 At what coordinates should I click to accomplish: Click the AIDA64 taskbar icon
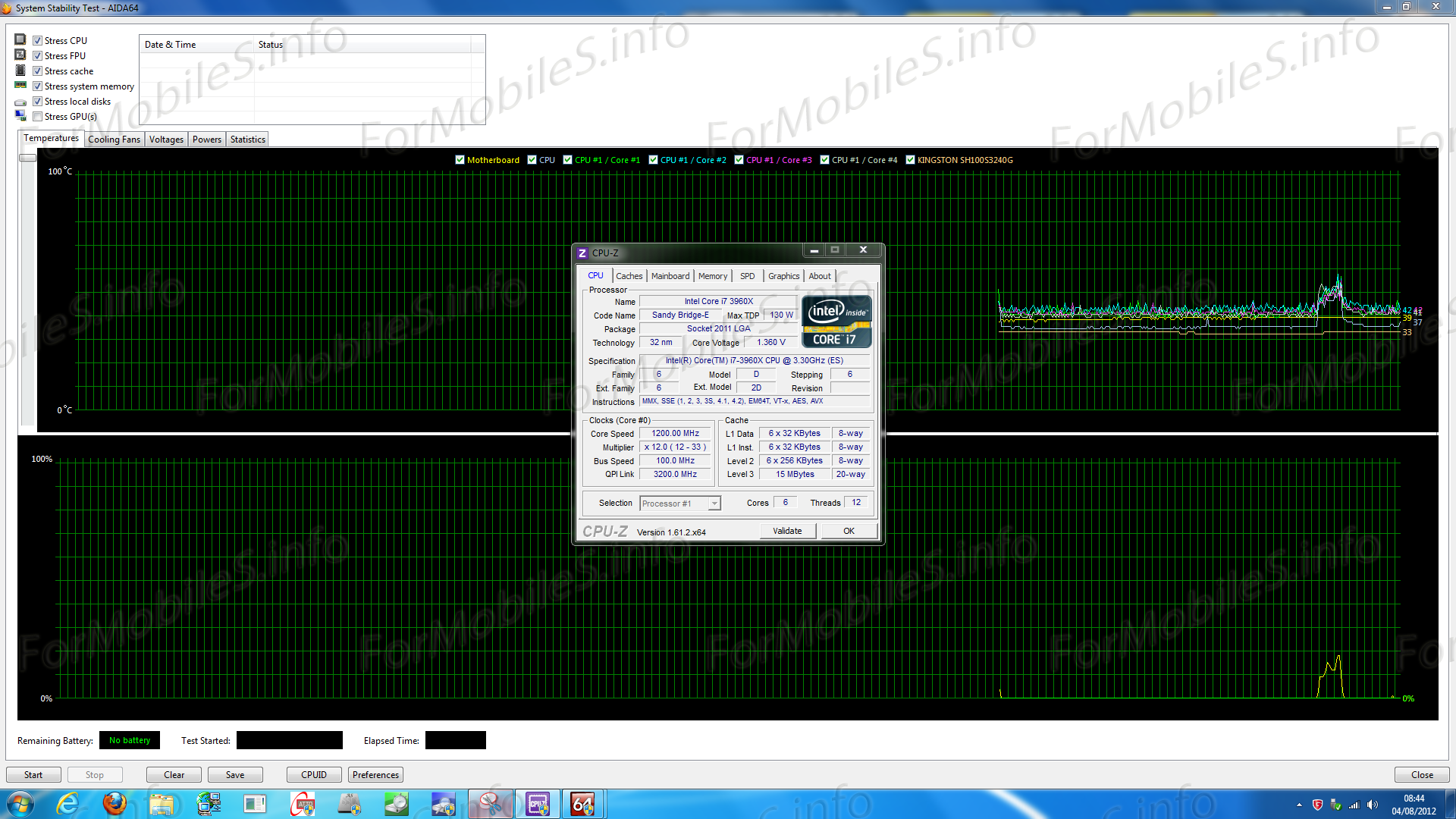582,804
